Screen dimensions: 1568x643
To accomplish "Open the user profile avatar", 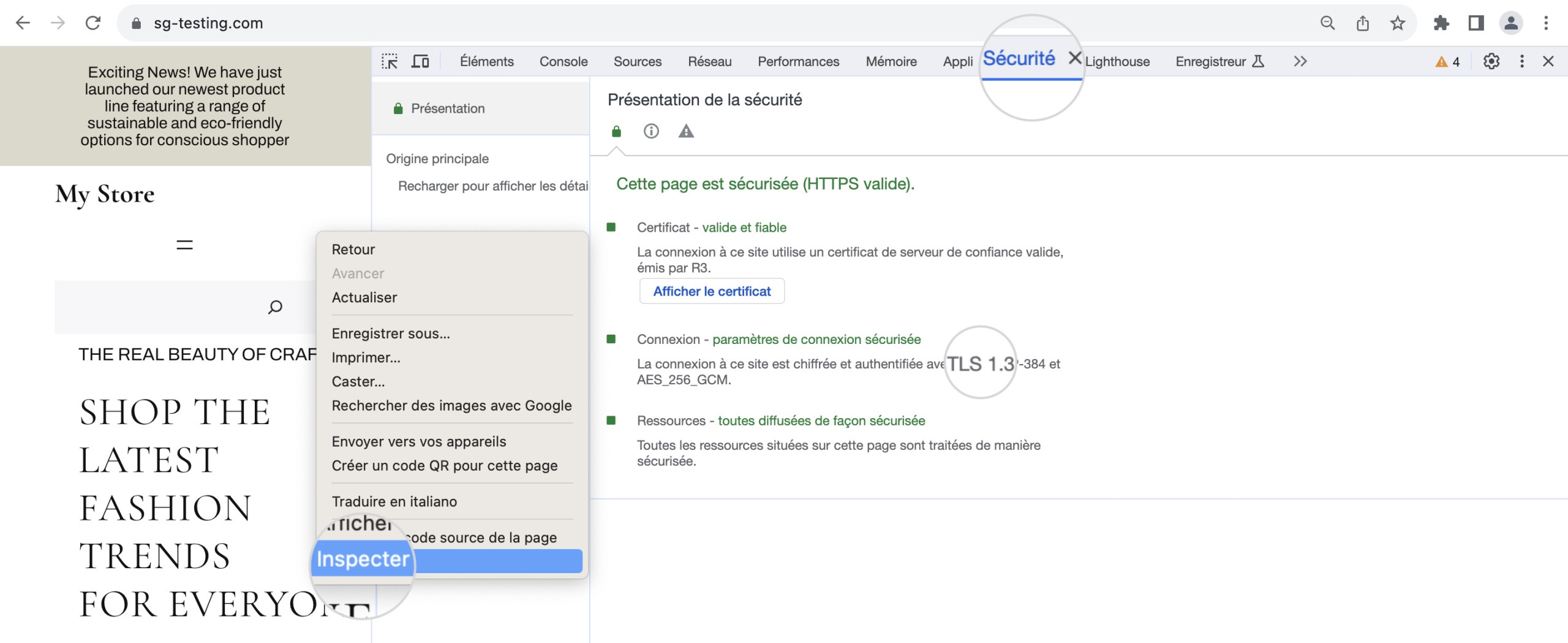I will 1511,23.
